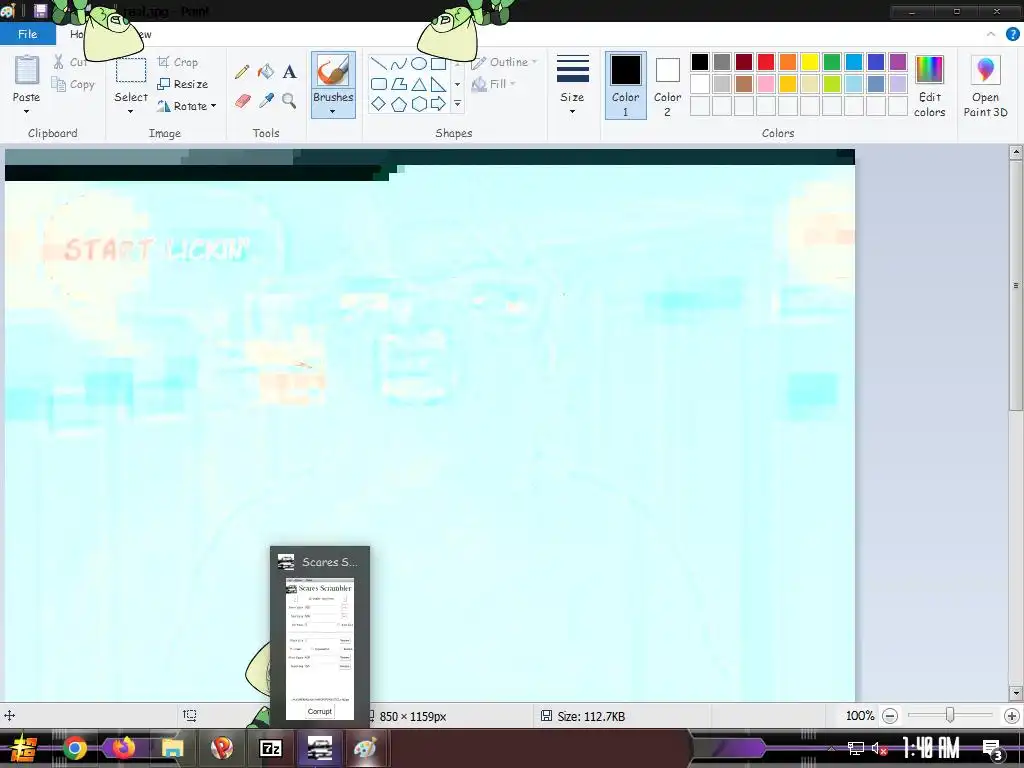
Task: Open File Explorer from the taskbar
Action: (172, 748)
